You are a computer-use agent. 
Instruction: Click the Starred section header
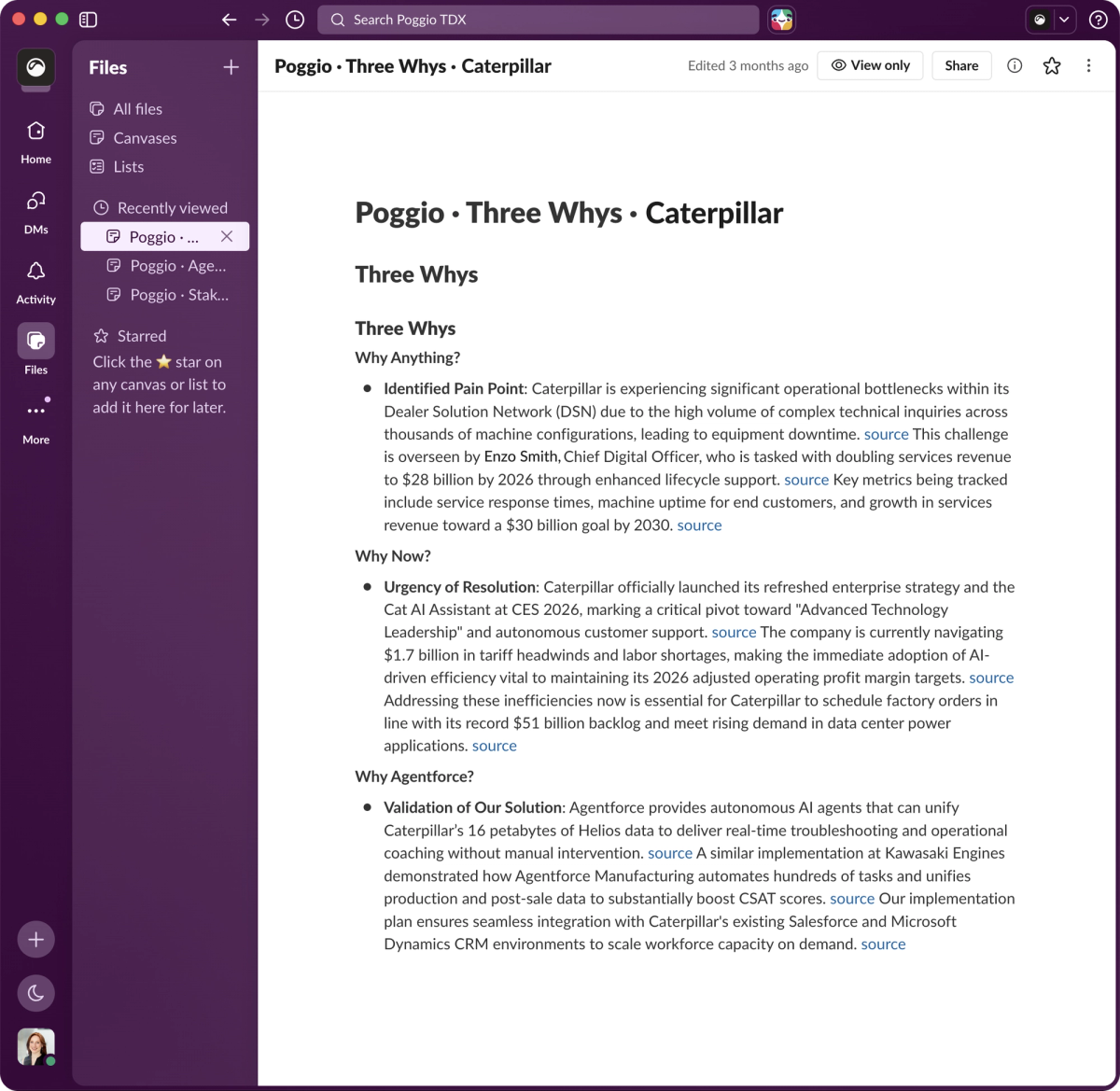pyautogui.click(x=130, y=336)
